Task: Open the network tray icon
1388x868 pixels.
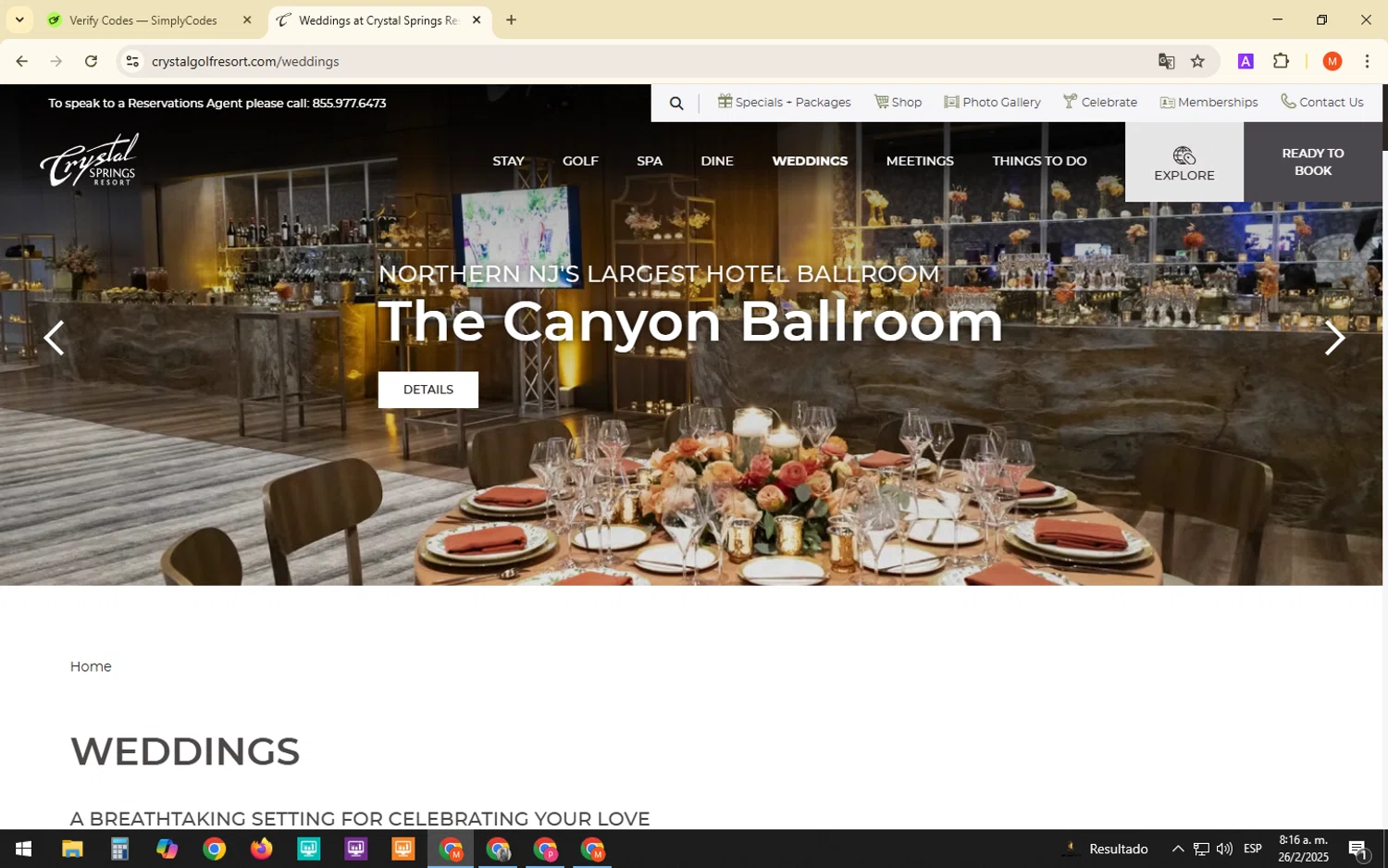Action: pyautogui.click(x=1201, y=849)
